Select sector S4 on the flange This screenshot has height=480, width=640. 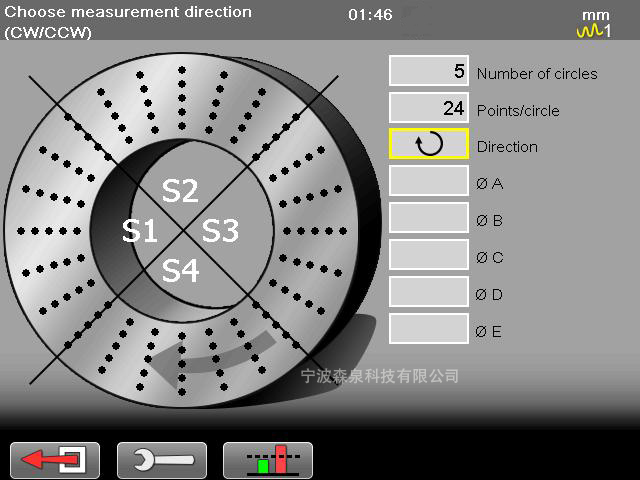180,271
